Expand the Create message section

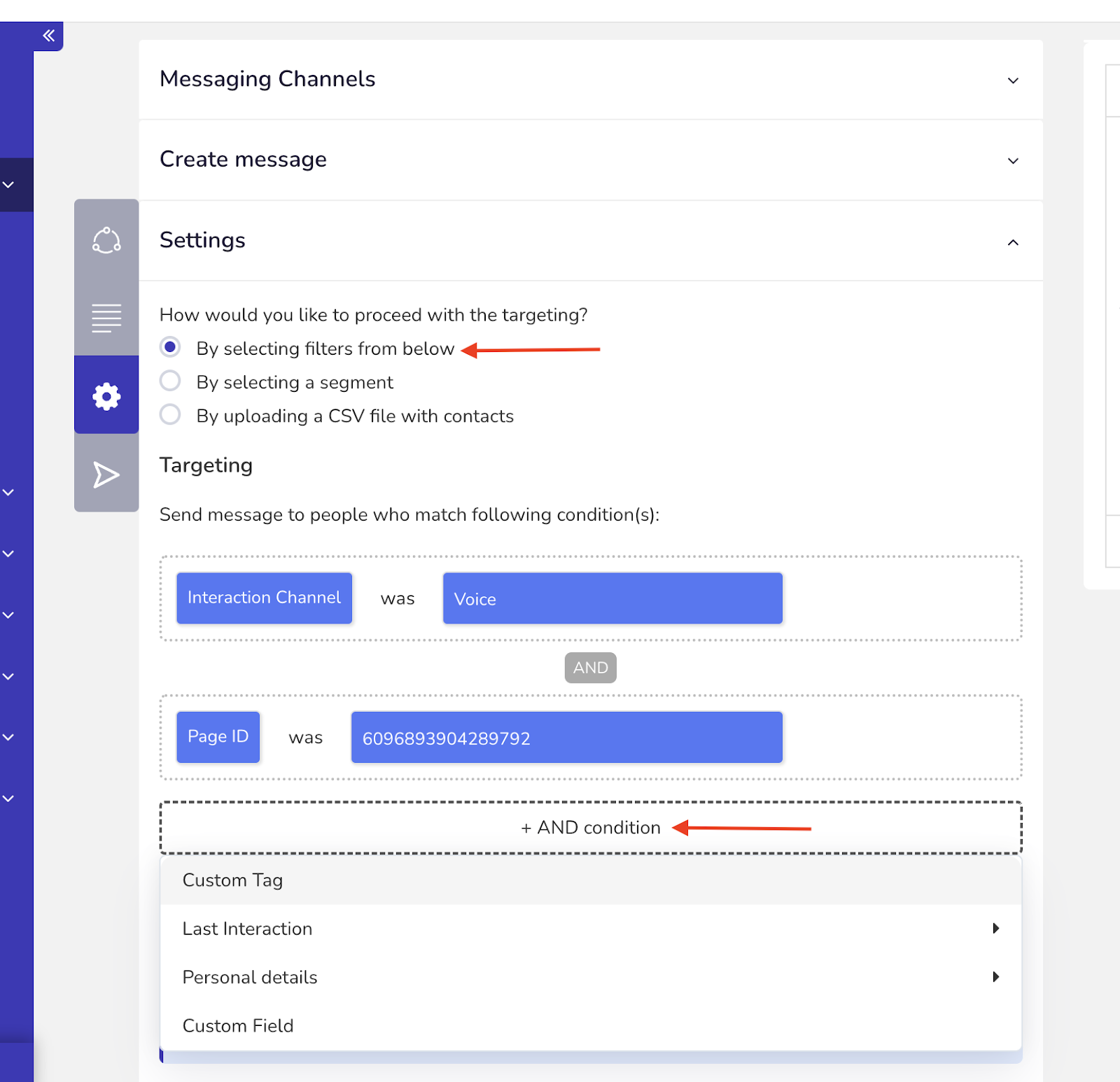click(x=1012, y=160)
